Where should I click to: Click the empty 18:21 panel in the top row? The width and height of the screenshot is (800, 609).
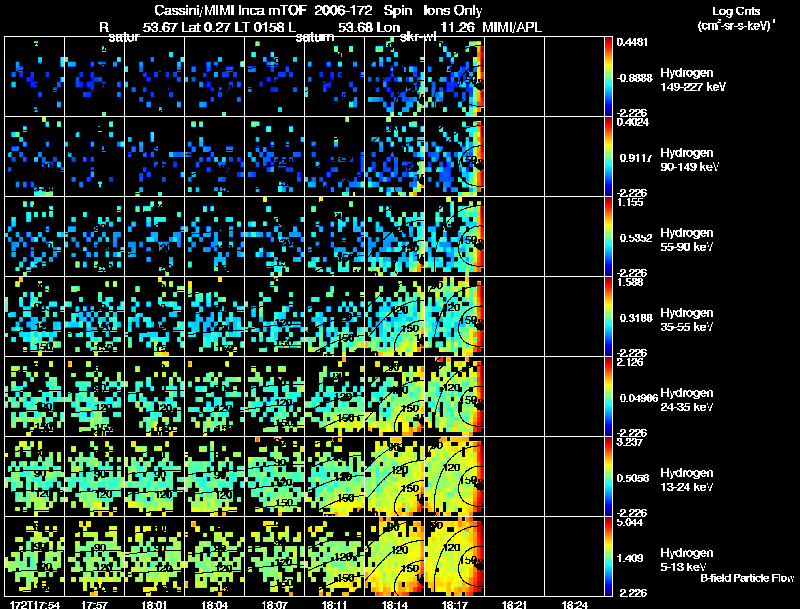514,77
